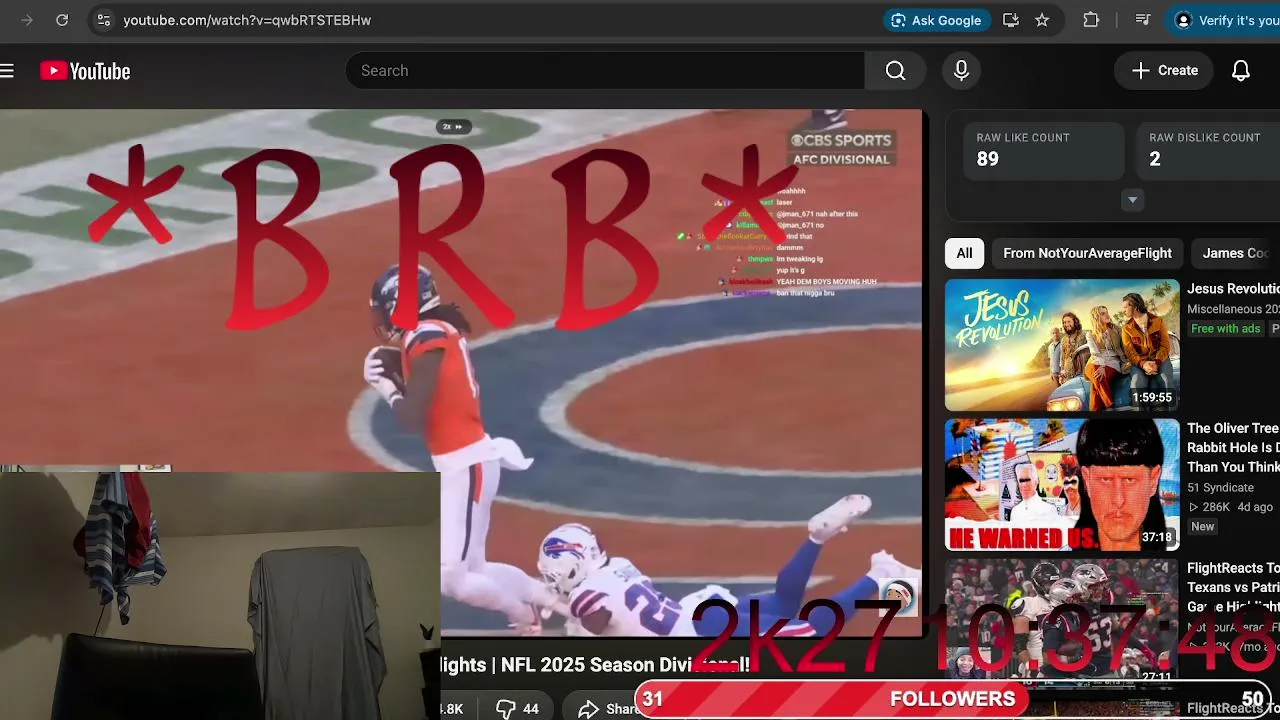The height and width of the screenshot is (720, 1280).
Task: Select the James Coo… filter chip
Action: (x=1236, y=253)
